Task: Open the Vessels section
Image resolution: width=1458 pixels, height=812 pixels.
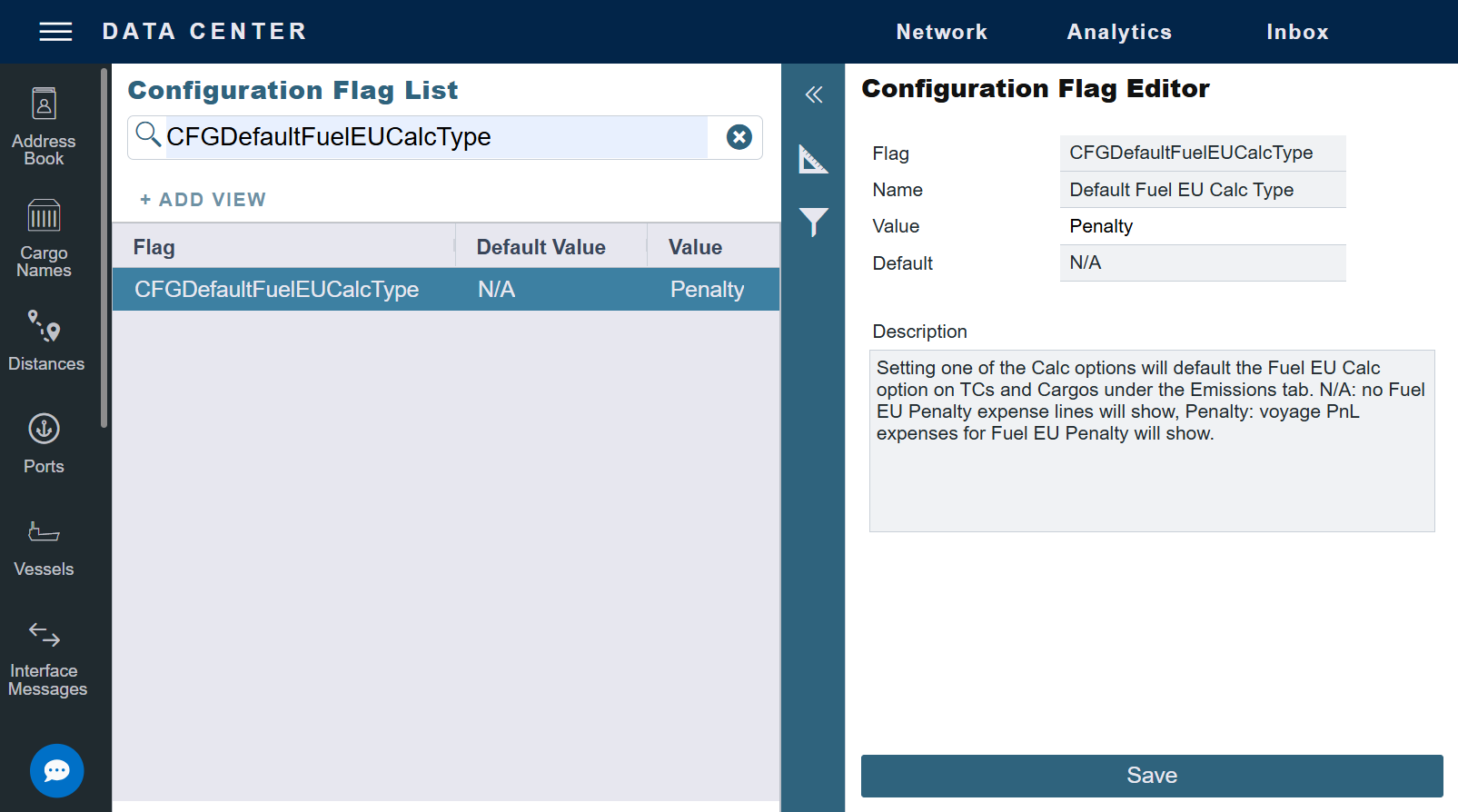Action: 44,548
